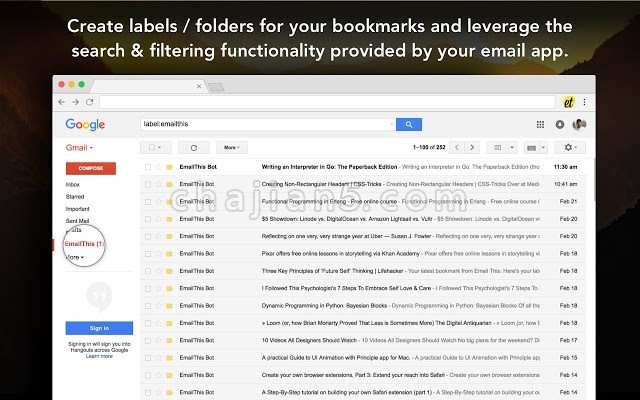Select checkbox for 'I Followed This Psychologist's' email

point(148,288)
